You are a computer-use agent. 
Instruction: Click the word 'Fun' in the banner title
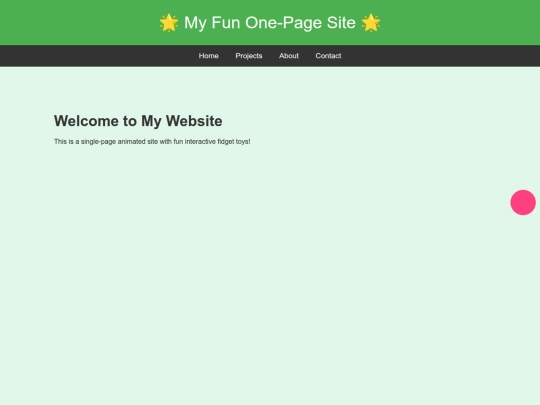click(226, 23)
